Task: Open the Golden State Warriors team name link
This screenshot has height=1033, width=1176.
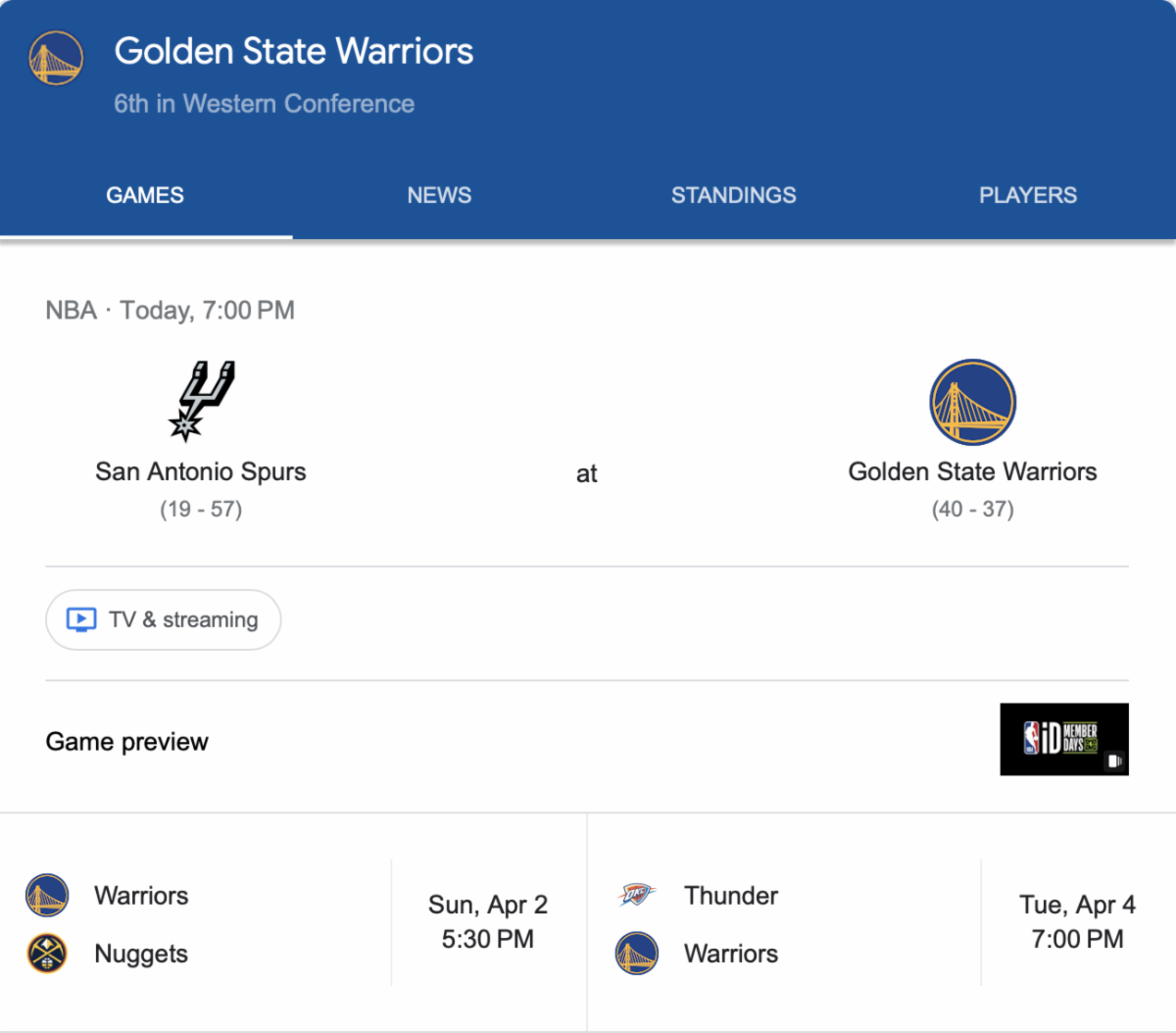Action: [972, 471]
